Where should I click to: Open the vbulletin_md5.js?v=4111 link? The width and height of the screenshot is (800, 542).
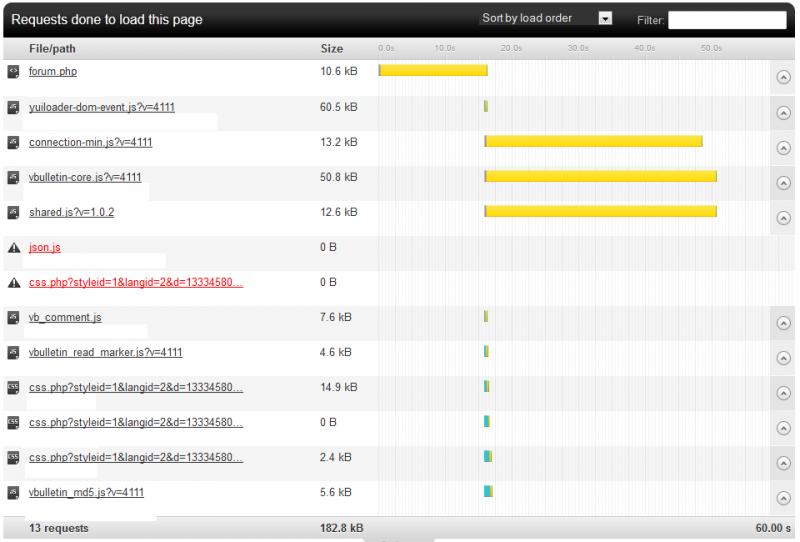pos(87,492)
